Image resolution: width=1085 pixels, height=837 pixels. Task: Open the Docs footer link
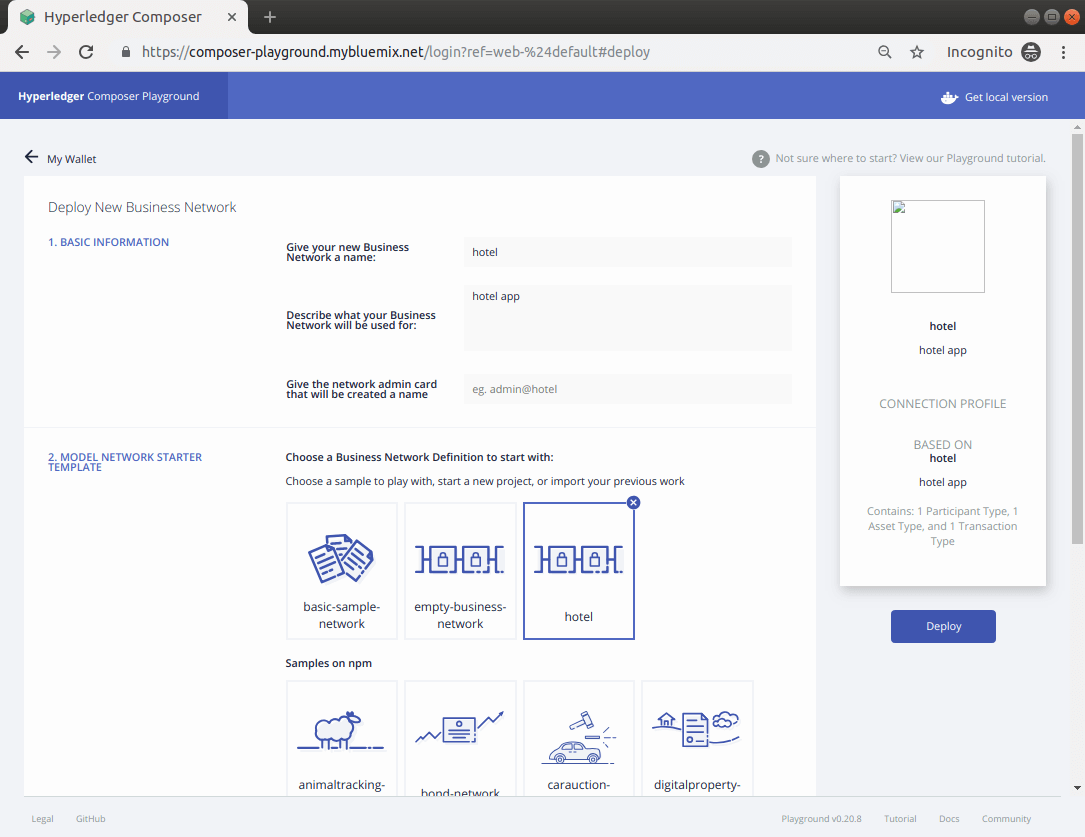(x=949, y=818)
